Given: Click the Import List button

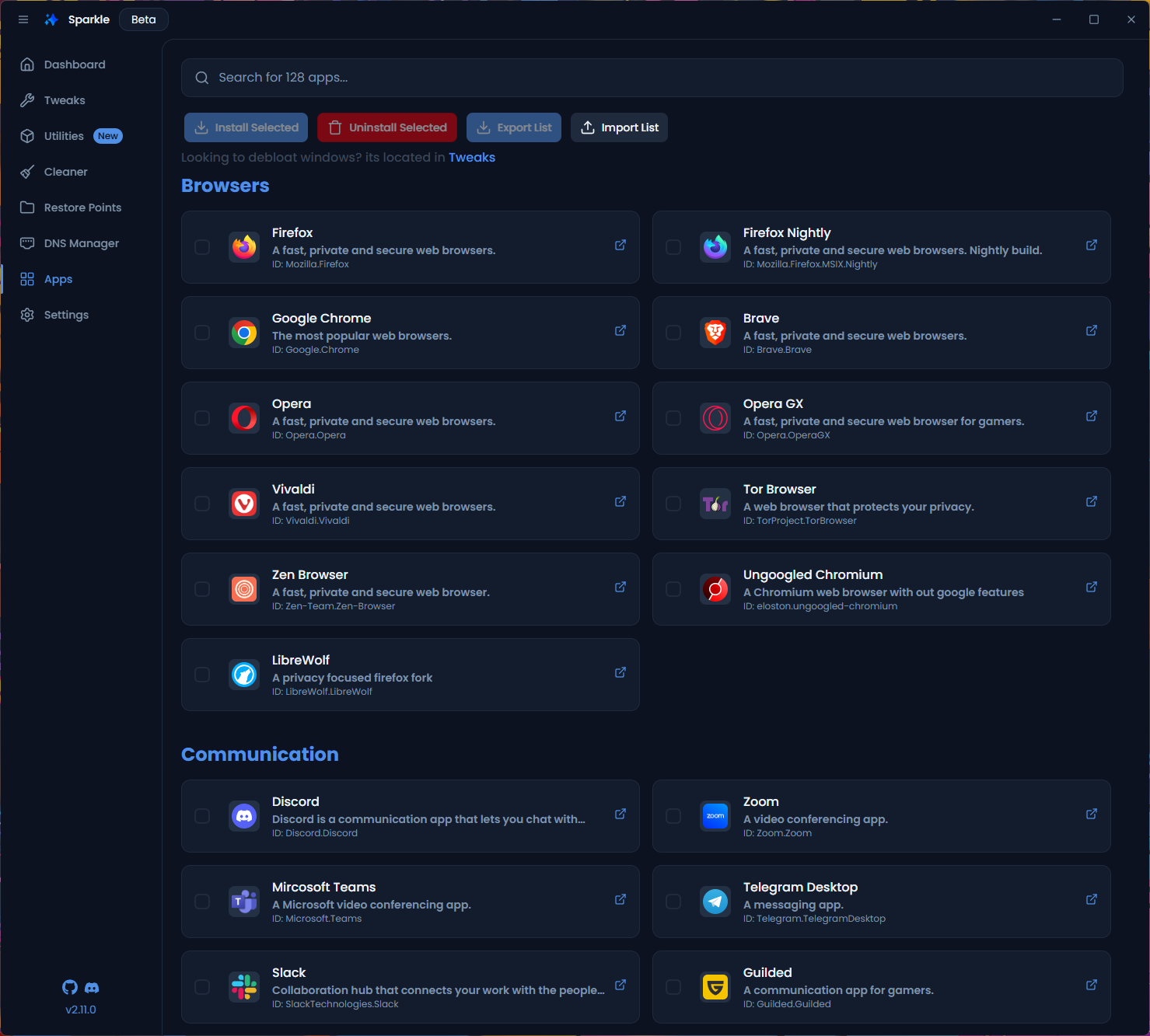Looking at the screenshot, I should [x=619, y=127].
